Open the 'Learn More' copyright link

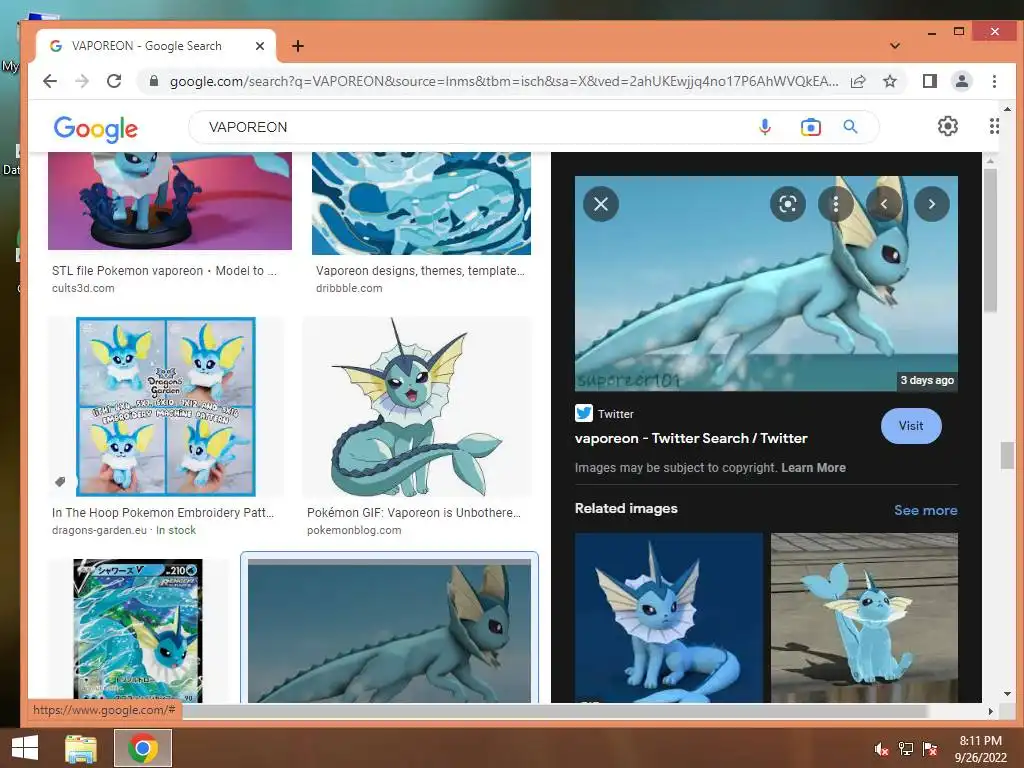813,468
